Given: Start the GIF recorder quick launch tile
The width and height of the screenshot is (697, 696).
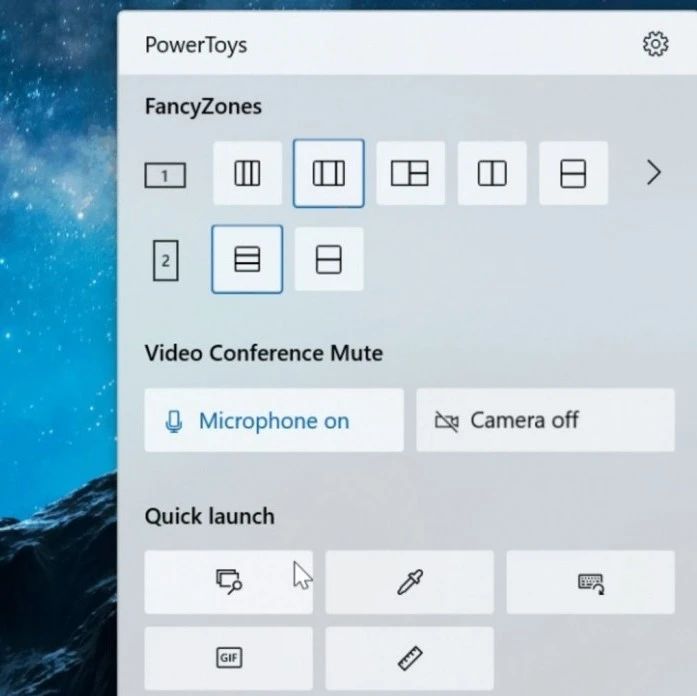Looking at the screenshot, I should pos(228,658).
